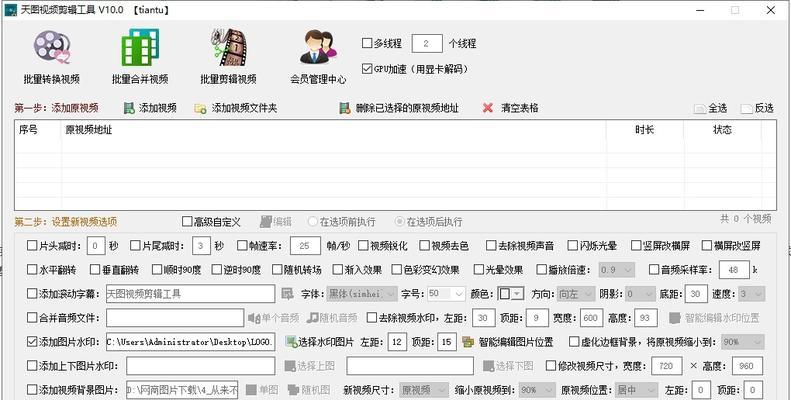Image resolution: width=791 pixels, height=400 pixels.
Task: Click the 编辑 icon next to 高级自定义
Action: point(266,222)
